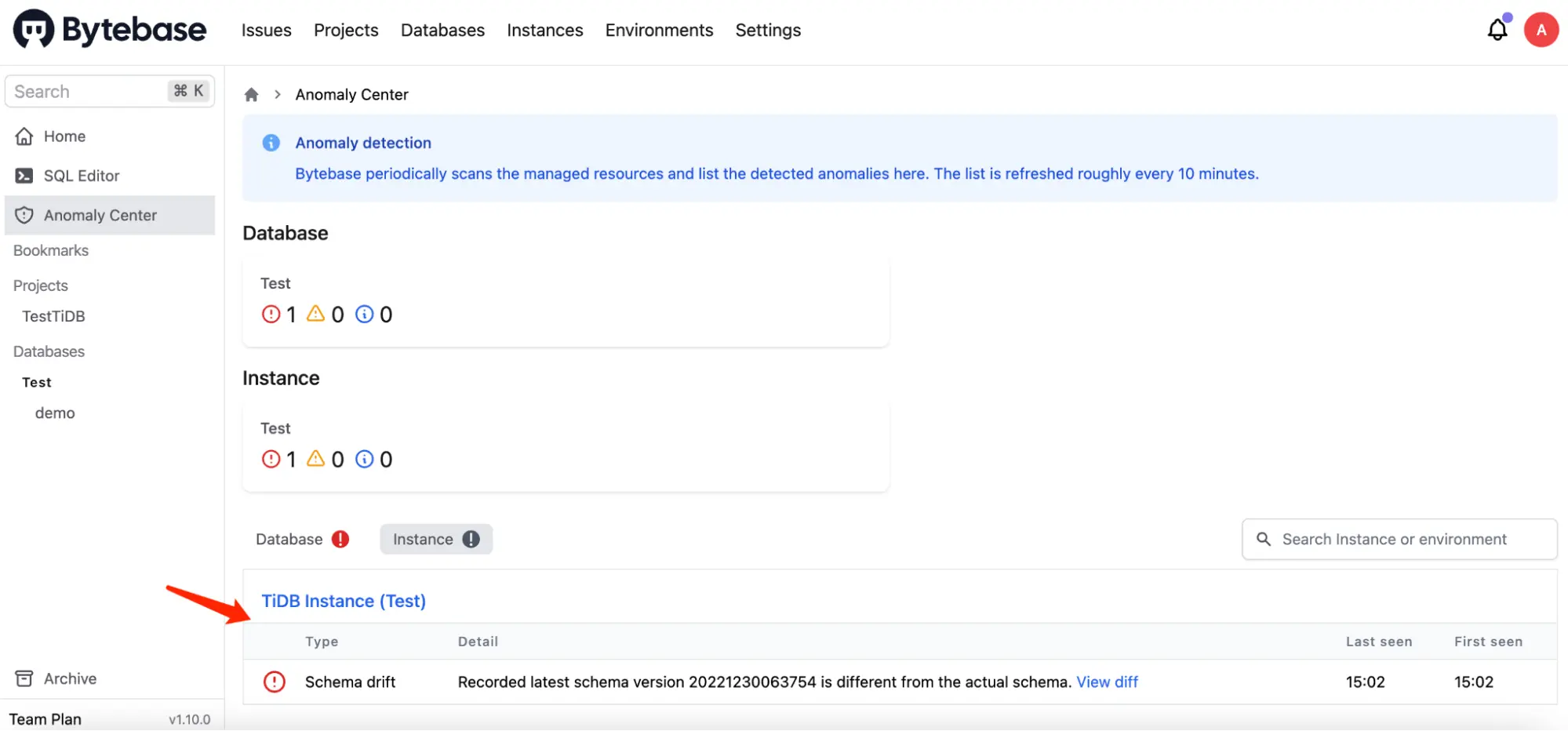Image resolution: width=1568 pixels, height=731 pixels.
Task: Click the Detail column header
Action: click(478, 642)
